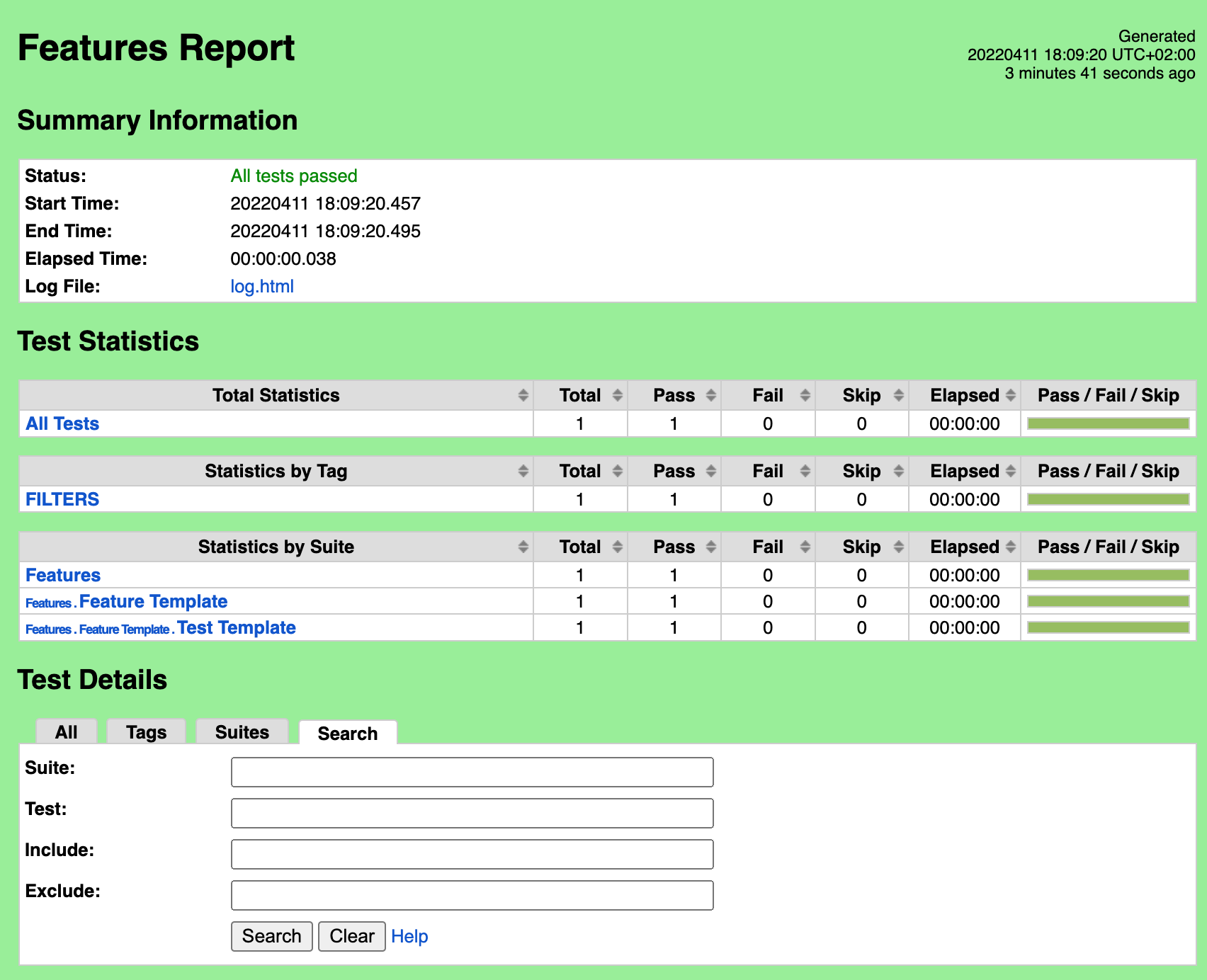Sort Total Statistics Elapsed column

click(x=965, y=395)
